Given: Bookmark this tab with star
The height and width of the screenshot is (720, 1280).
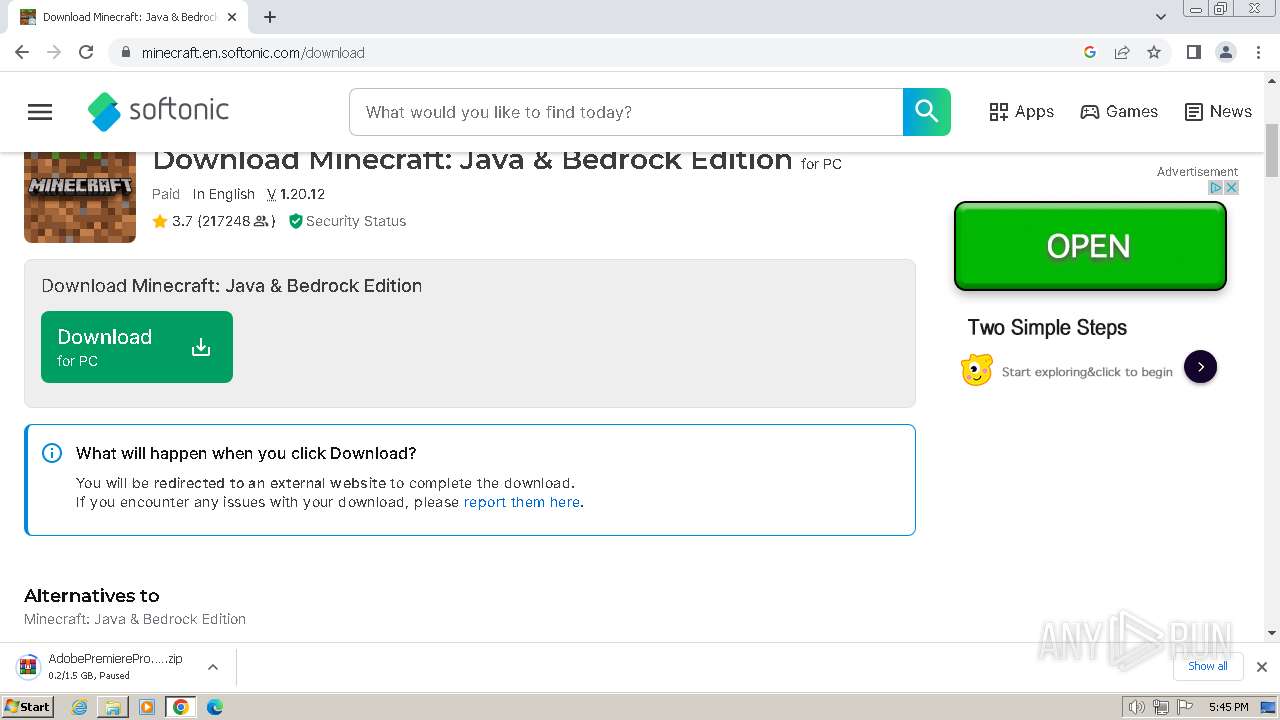Looking at the screenshot, I should click(1154, 52).
